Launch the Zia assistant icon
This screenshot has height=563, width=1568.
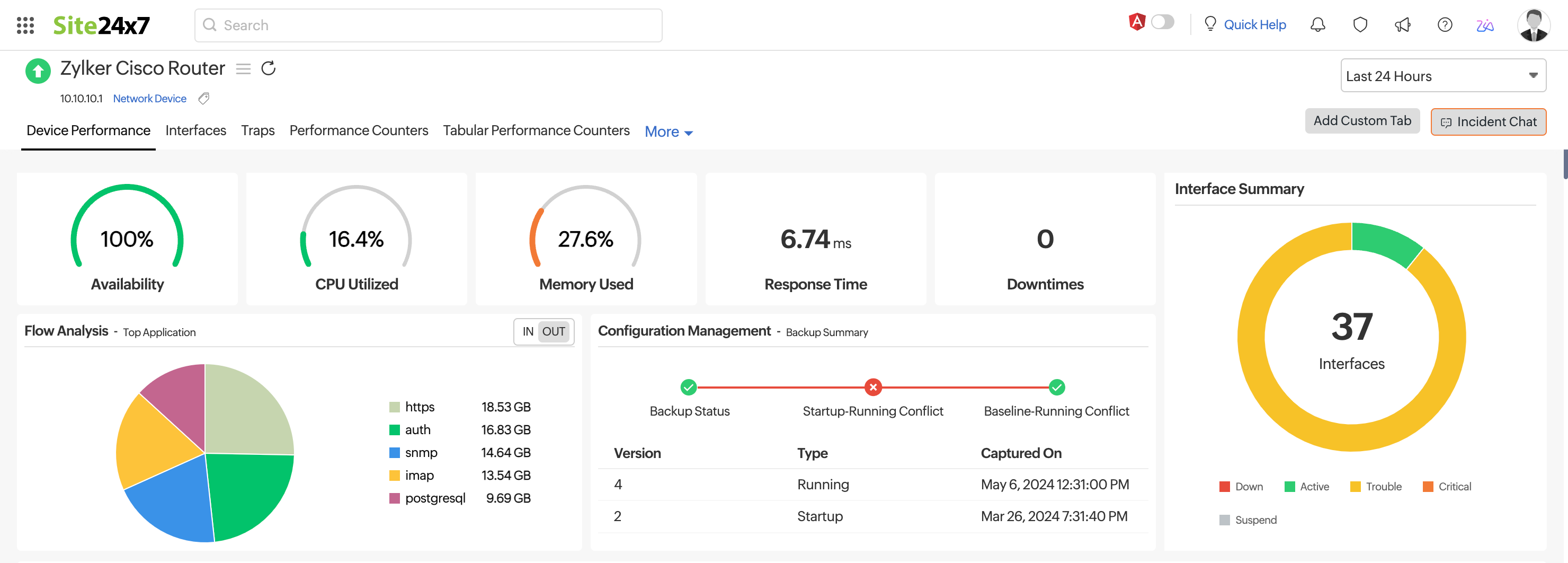[x=1485, y=25]
